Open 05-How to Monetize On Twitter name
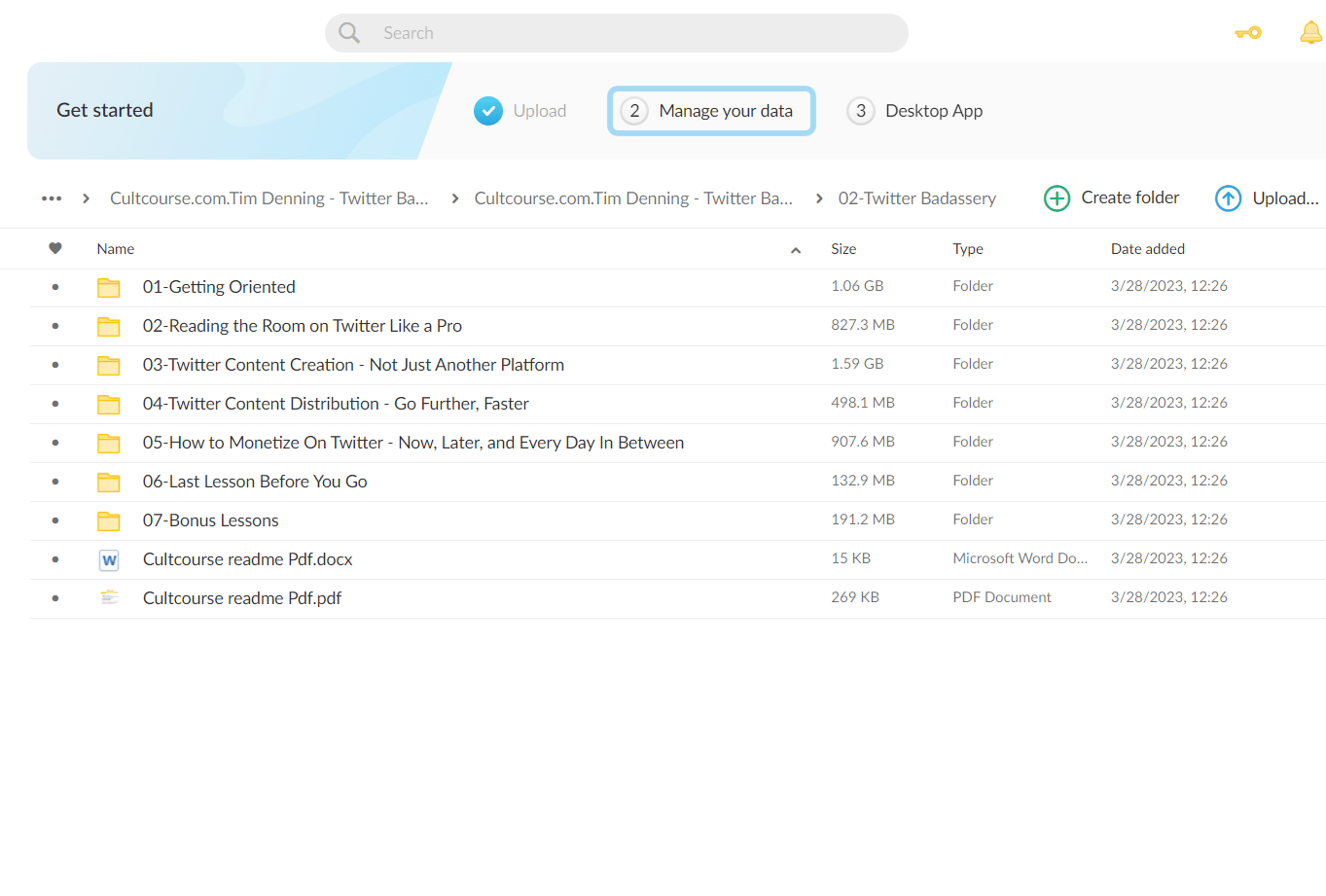Screen dimensions: 1326x896 point(413,443)
